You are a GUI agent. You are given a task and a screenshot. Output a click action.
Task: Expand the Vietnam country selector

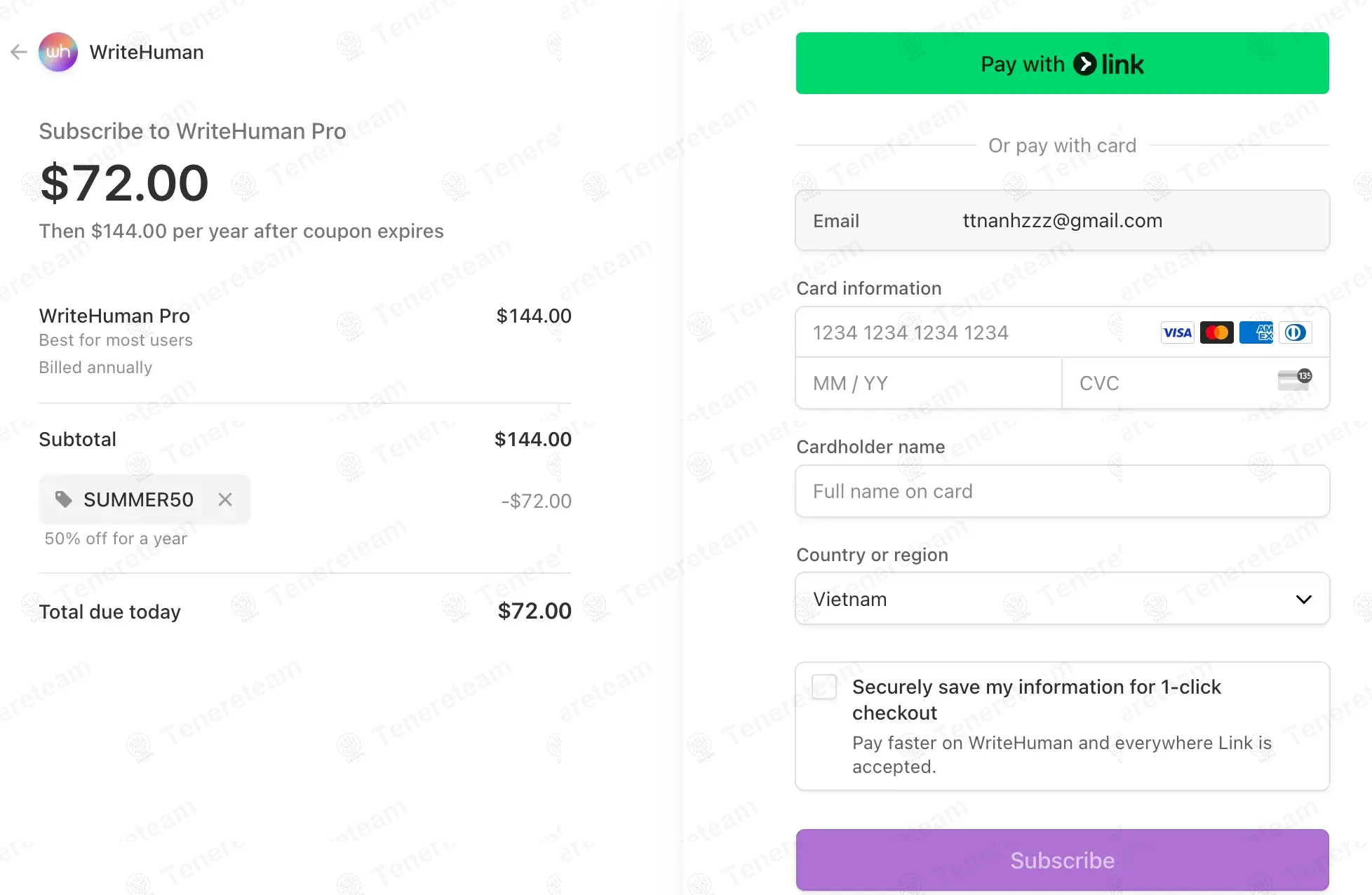(1062, 598)
